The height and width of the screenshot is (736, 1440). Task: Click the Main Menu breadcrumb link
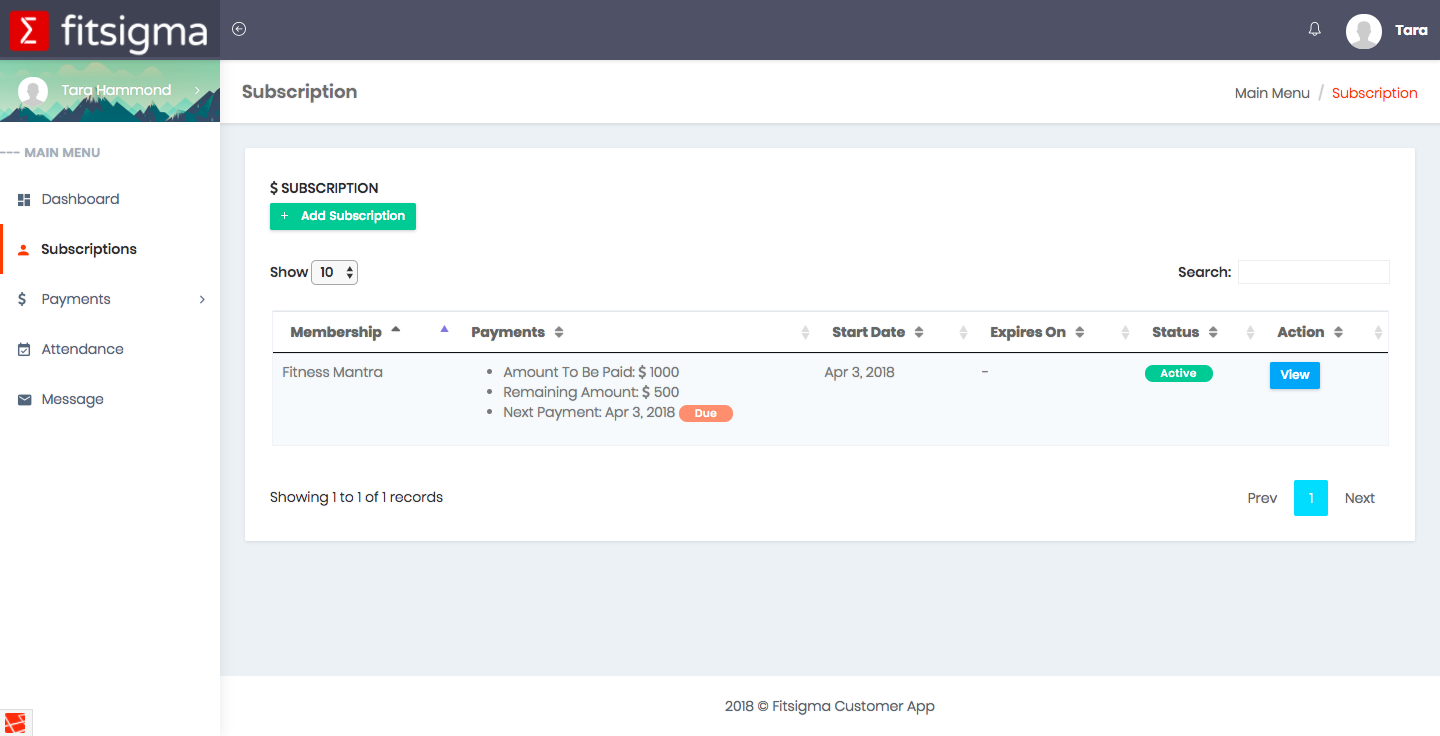[x=1272, y=93]
